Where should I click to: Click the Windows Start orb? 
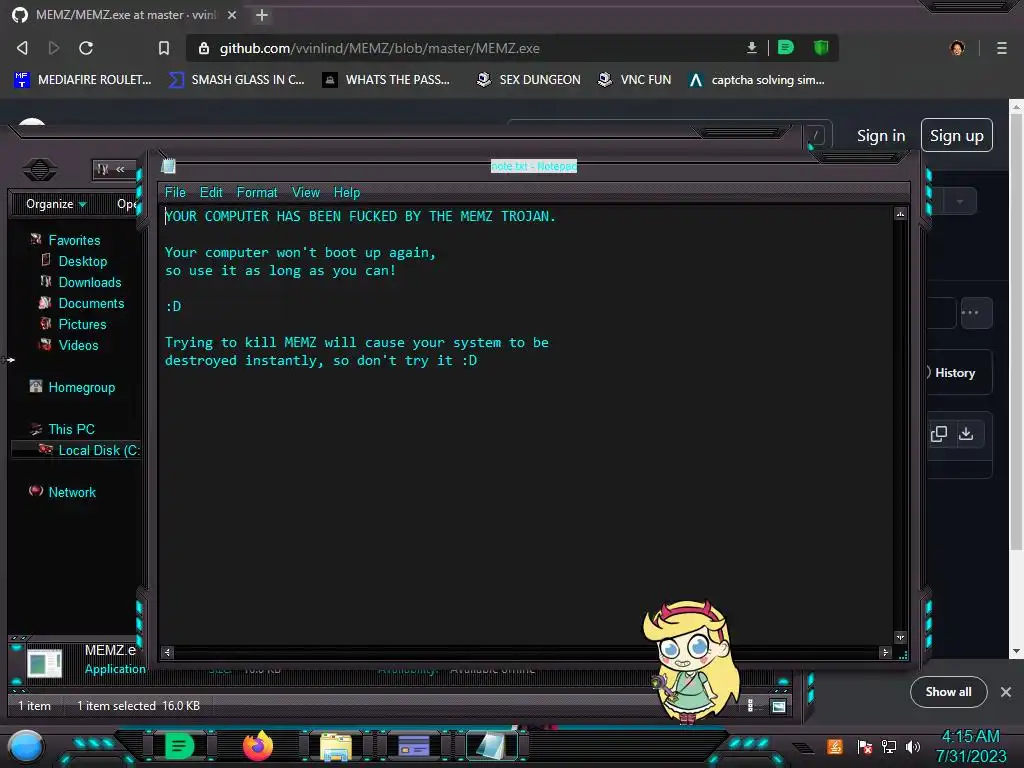click(26, 748)
